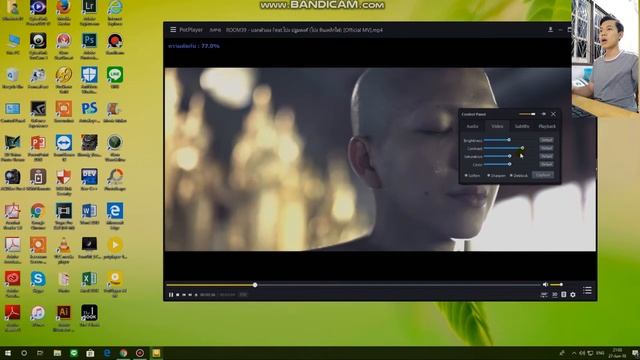Reset Saturation with its Default button

point(546,156)
